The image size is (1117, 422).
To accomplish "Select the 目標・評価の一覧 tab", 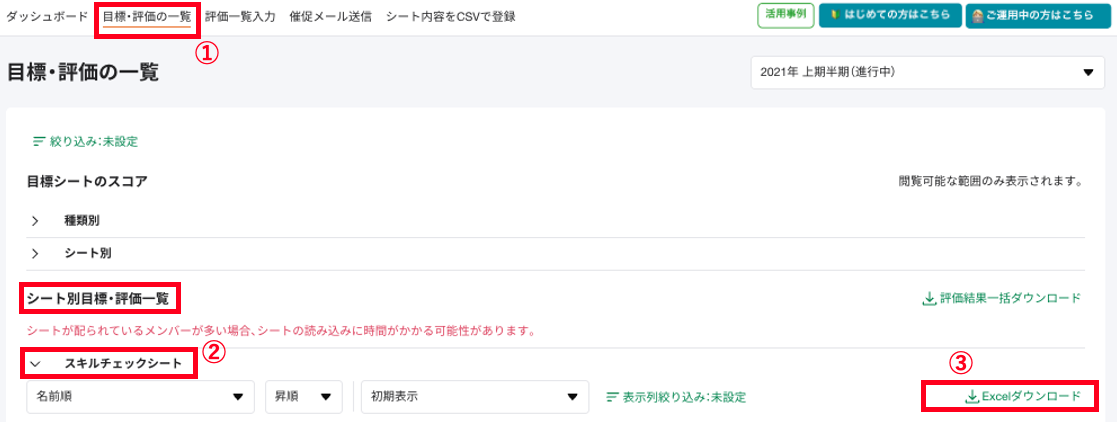I will tap(147, 17).
